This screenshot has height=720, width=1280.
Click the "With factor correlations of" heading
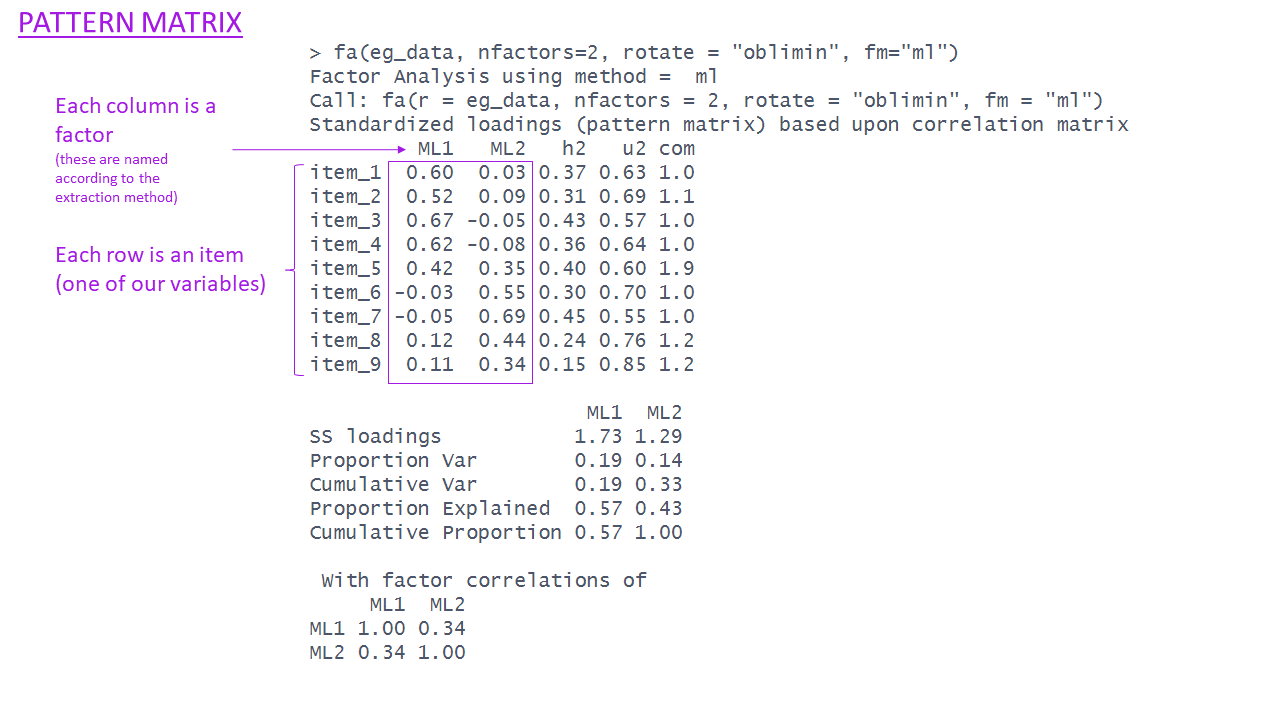484,581
